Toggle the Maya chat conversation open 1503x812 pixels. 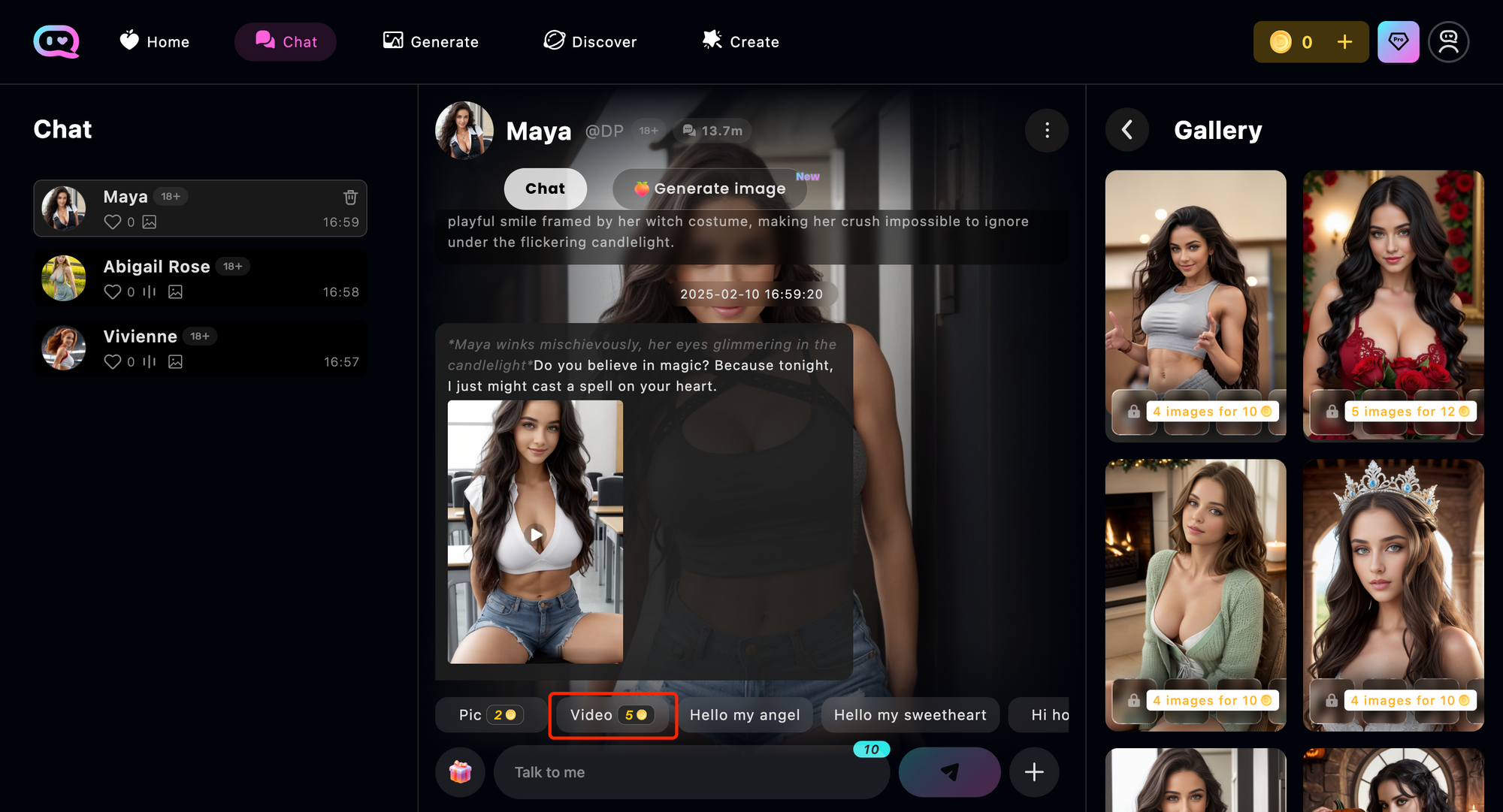(199, 208)
